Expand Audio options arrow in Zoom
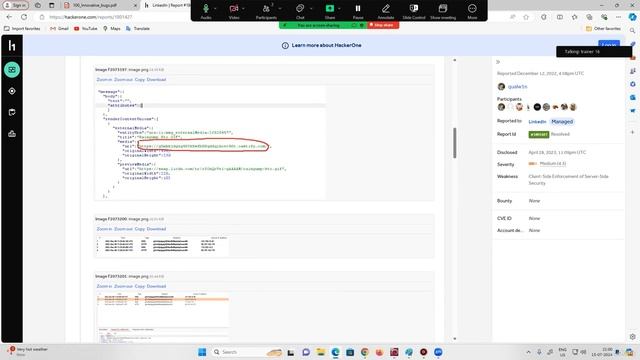Viewport: 640px width, 360px height. (215, 9)
